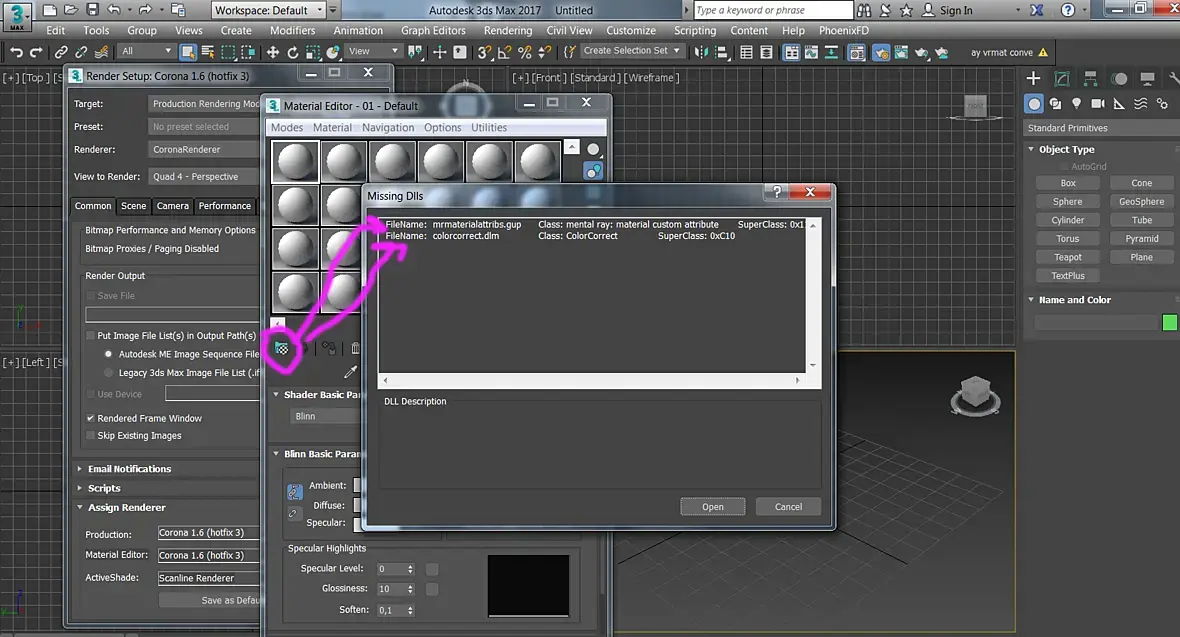The image size is (1180, 637).
Task: Click the Mirror tool icon
Action: [x=701, y=52]
